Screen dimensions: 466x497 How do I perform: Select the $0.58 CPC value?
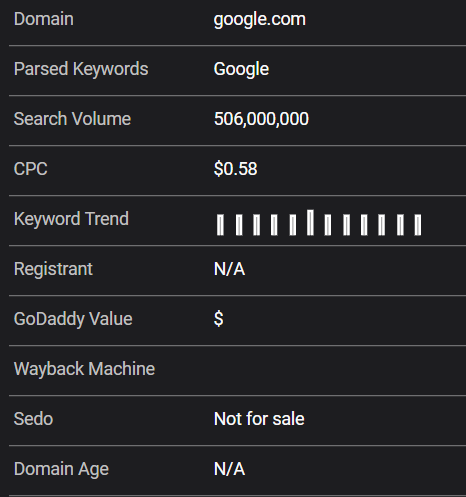click(x=236, y=169)
